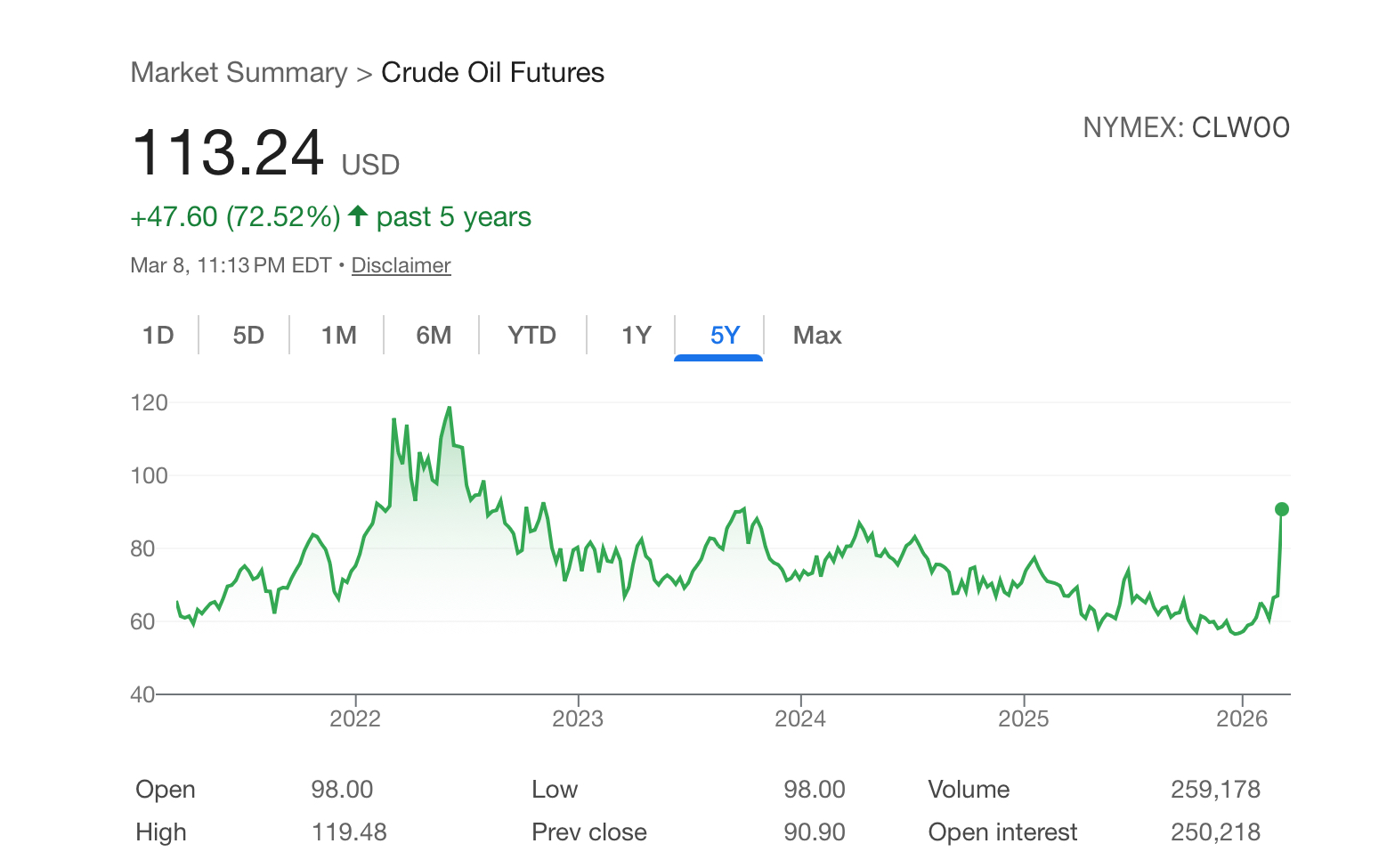Click the 2022 label on the time axis
The height and width of the screenshot is (868, 1395).
(x=355, y=718)
